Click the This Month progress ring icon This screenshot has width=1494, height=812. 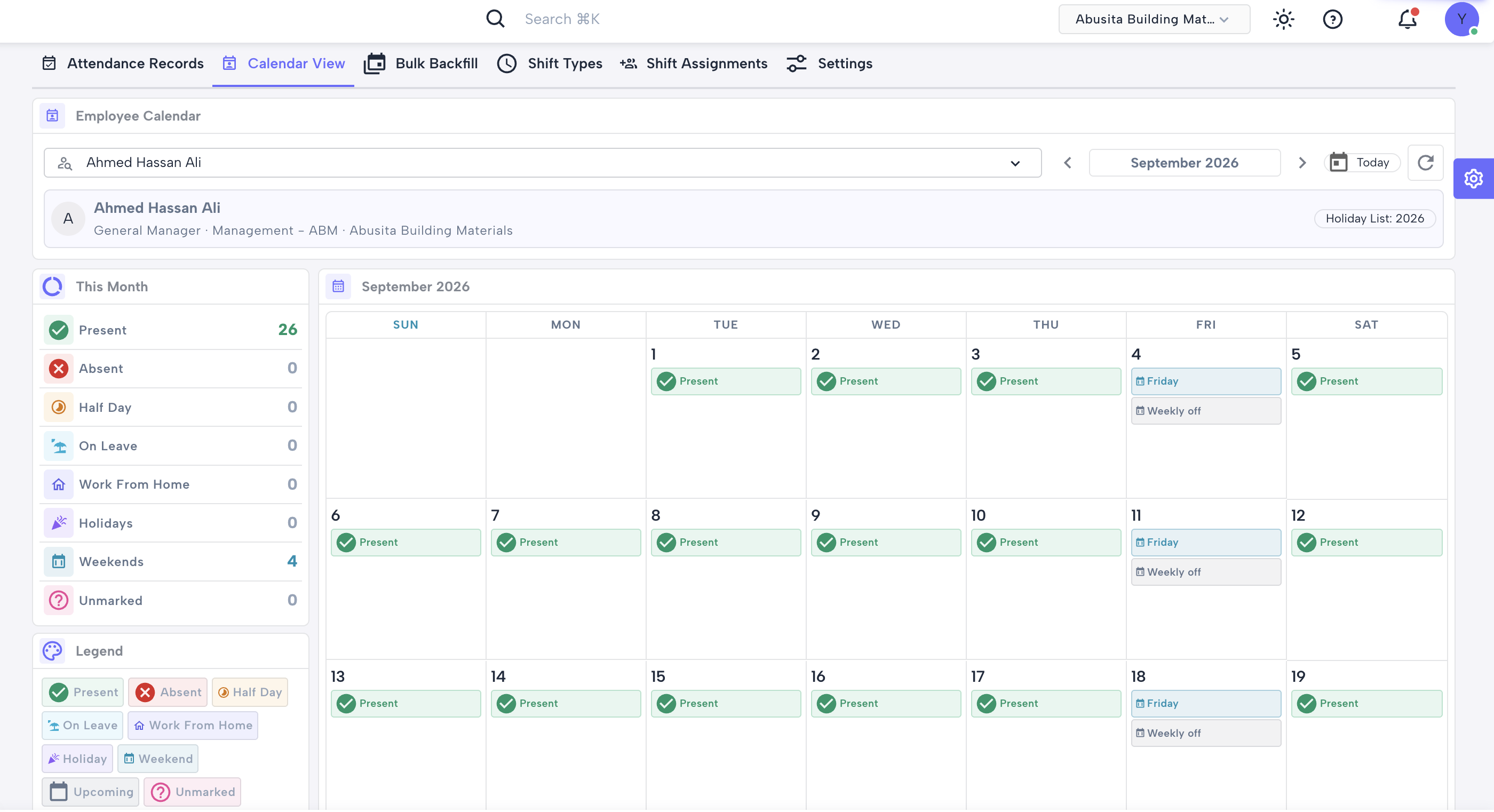52,286
